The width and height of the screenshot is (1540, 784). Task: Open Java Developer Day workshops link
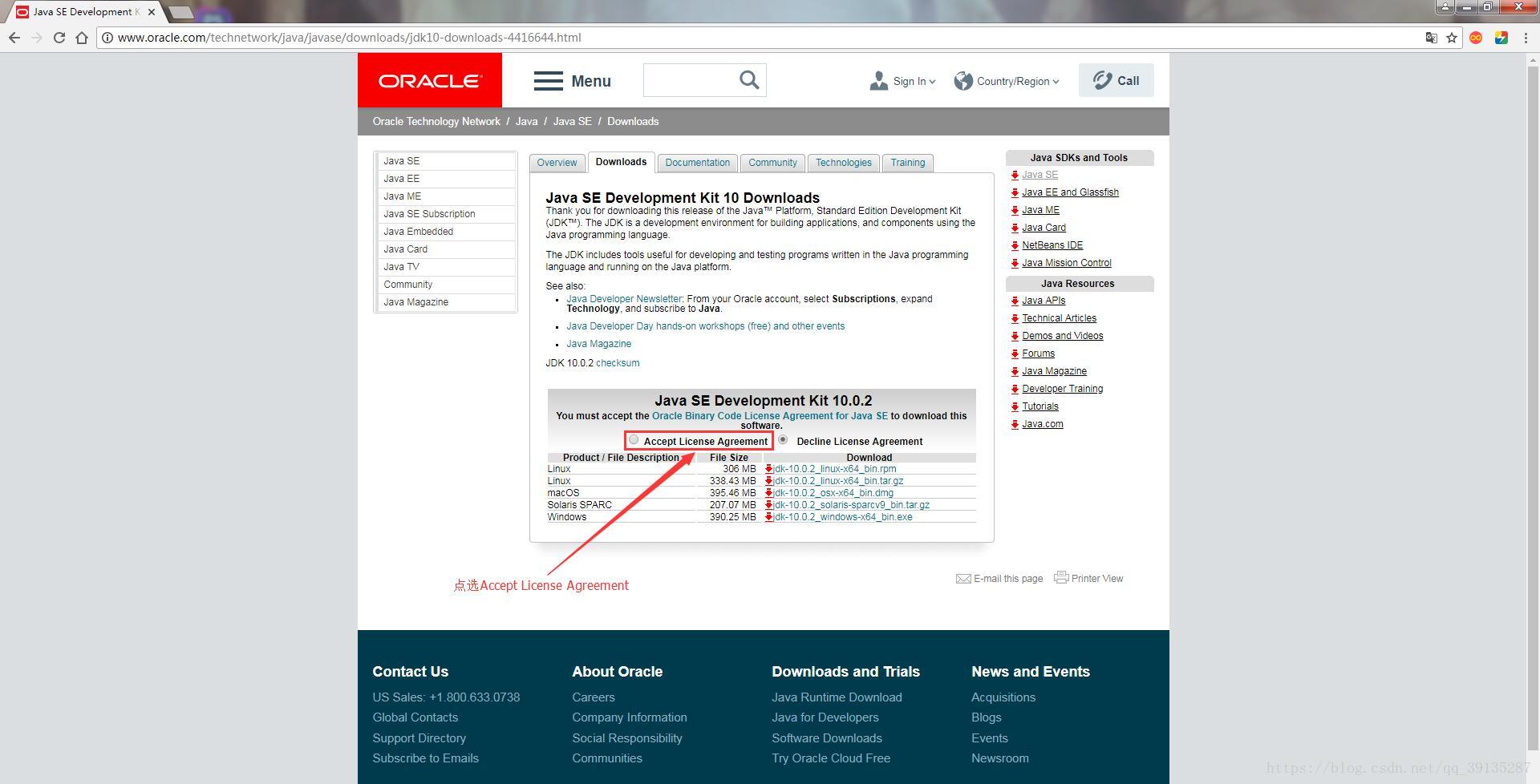(705, 326)
